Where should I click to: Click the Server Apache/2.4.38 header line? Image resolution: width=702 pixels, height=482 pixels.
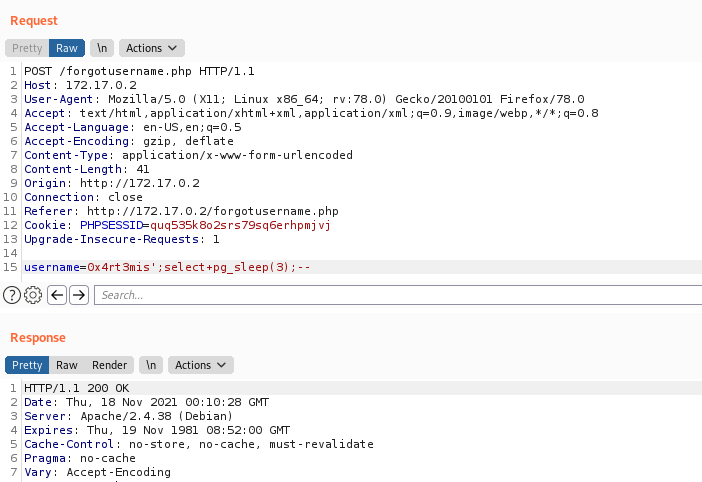click(128, 416)
